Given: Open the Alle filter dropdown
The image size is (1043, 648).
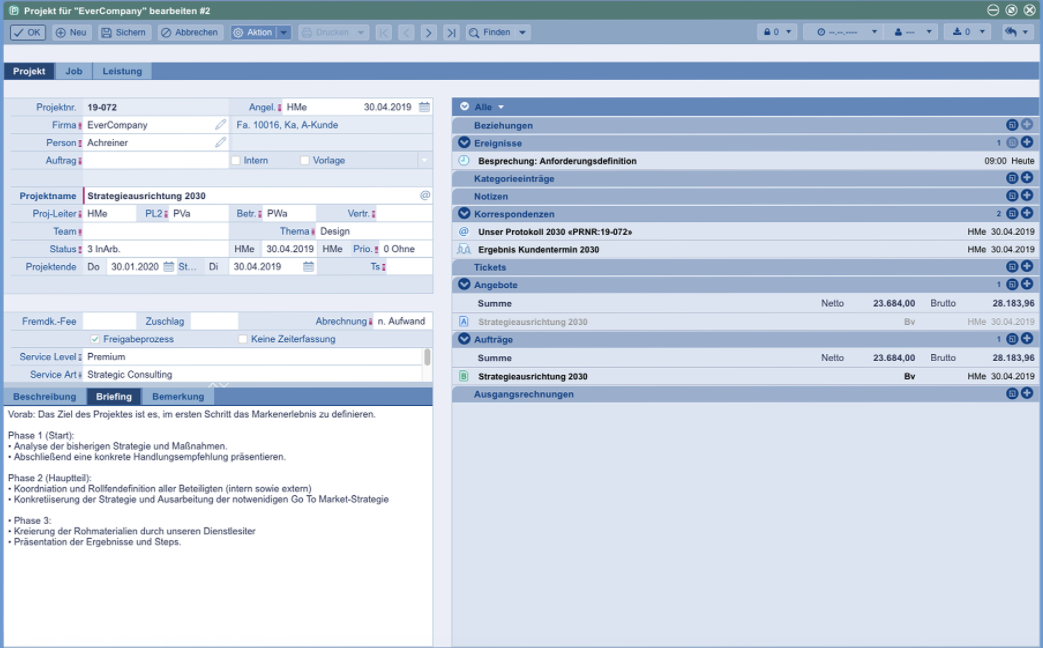Looking at the screenshot, I should 501,106.
